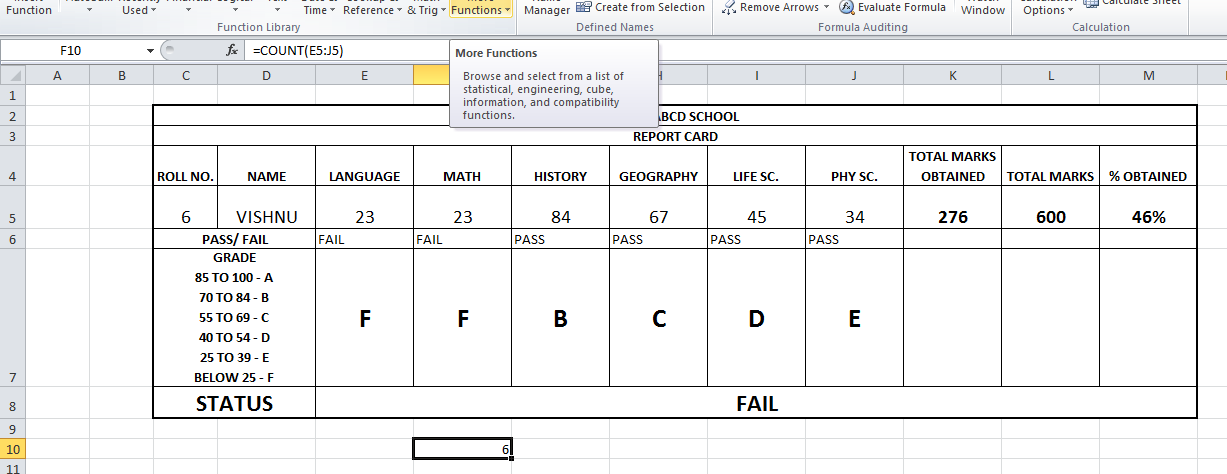Select the FAIL result under LANGUAGE

(364, 239)
